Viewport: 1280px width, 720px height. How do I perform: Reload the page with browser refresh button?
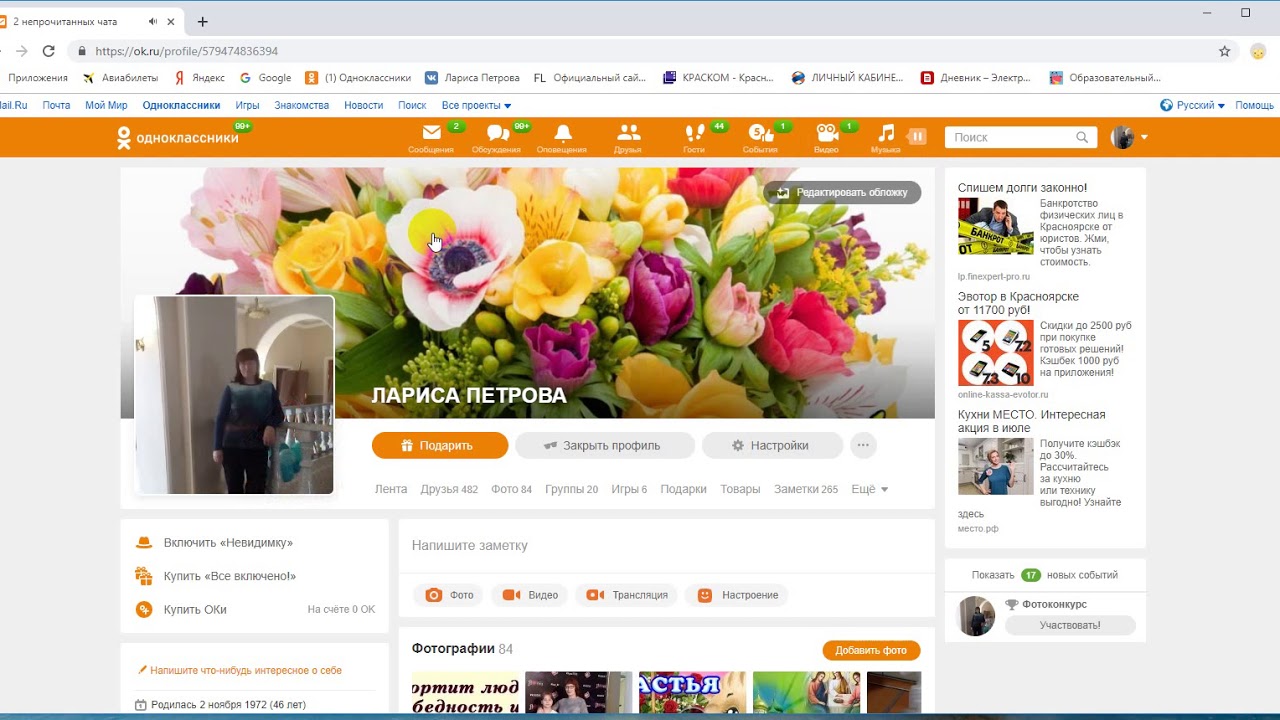tap(48, 51)
